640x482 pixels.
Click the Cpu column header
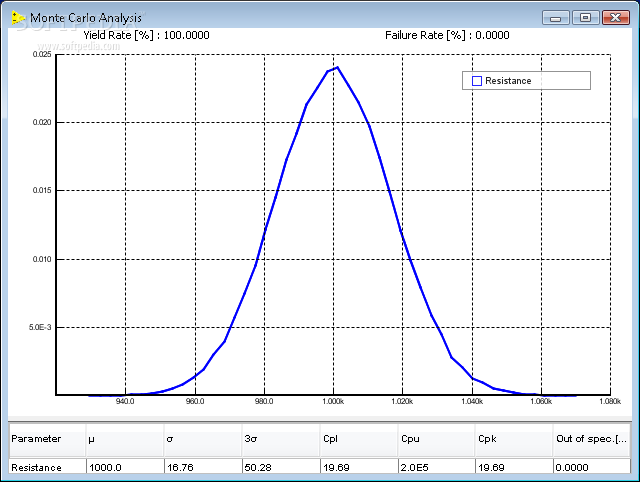(437, 439)
